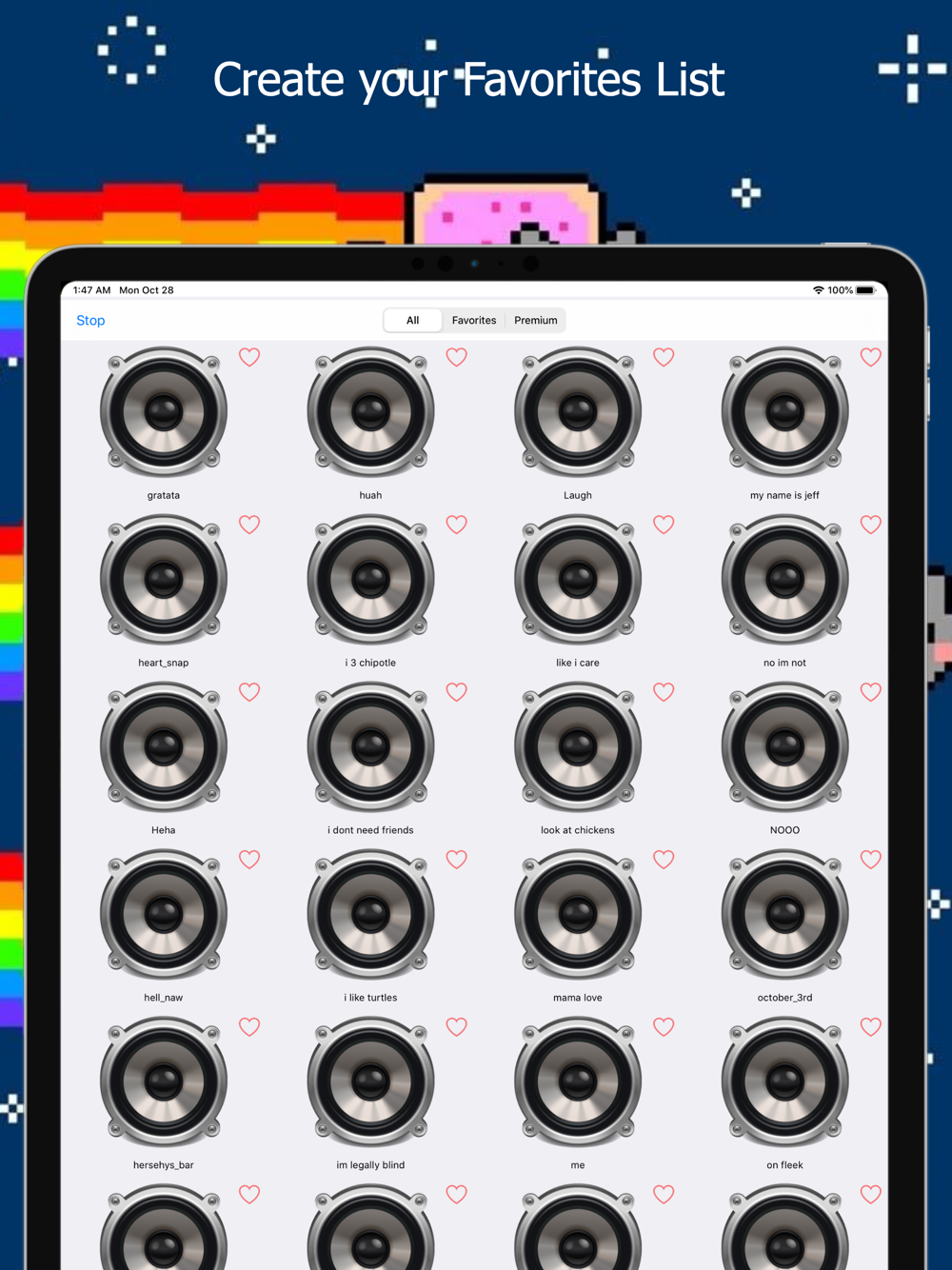Toggle heart for hell_naw sound

(x=249, y=860)
